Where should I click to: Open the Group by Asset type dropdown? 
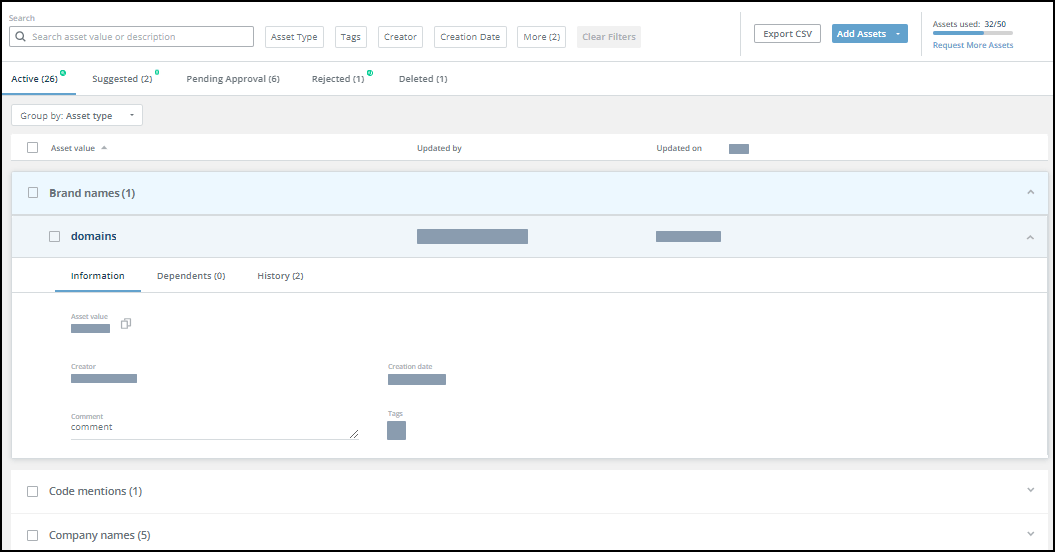point(77,116)
